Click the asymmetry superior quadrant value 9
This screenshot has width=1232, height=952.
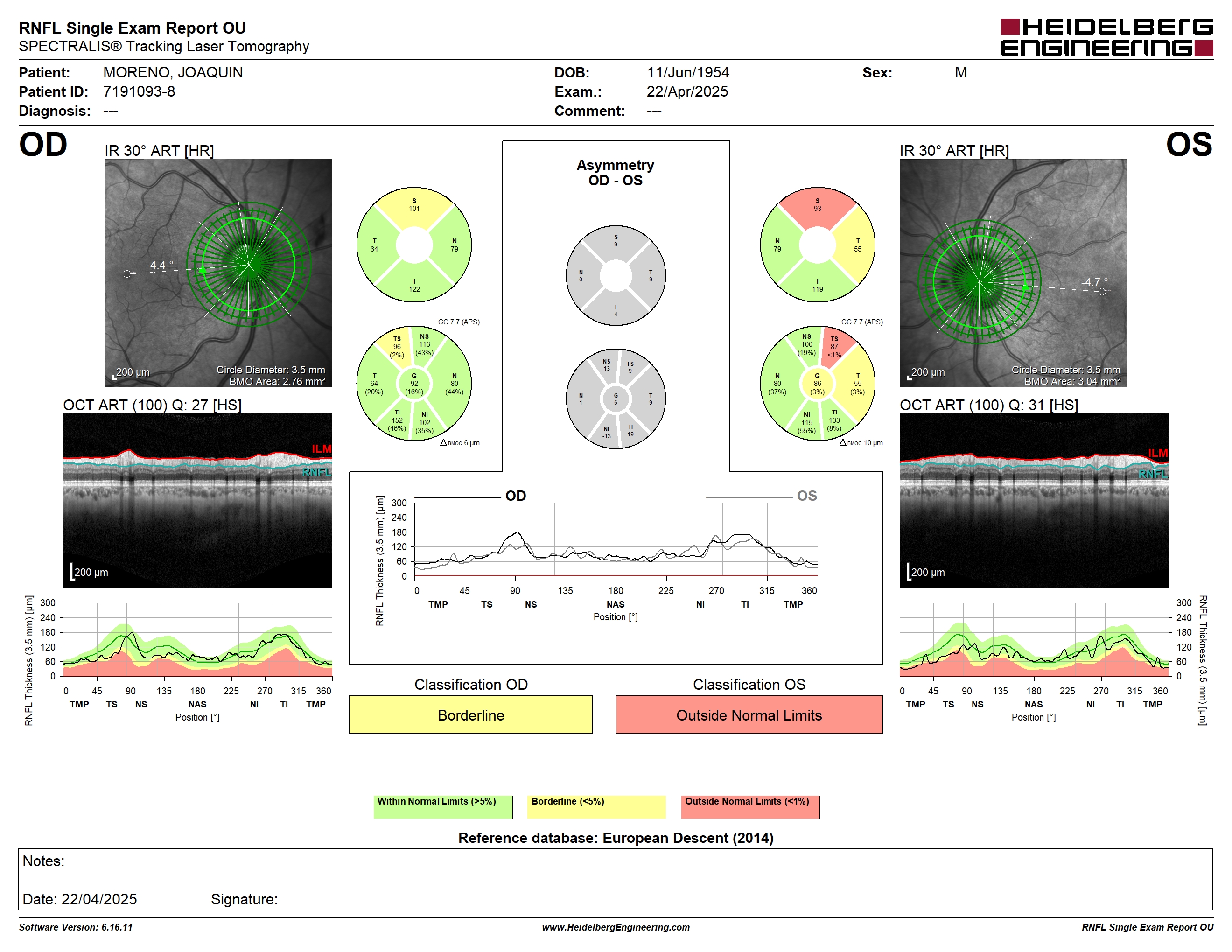pos(616,244)
